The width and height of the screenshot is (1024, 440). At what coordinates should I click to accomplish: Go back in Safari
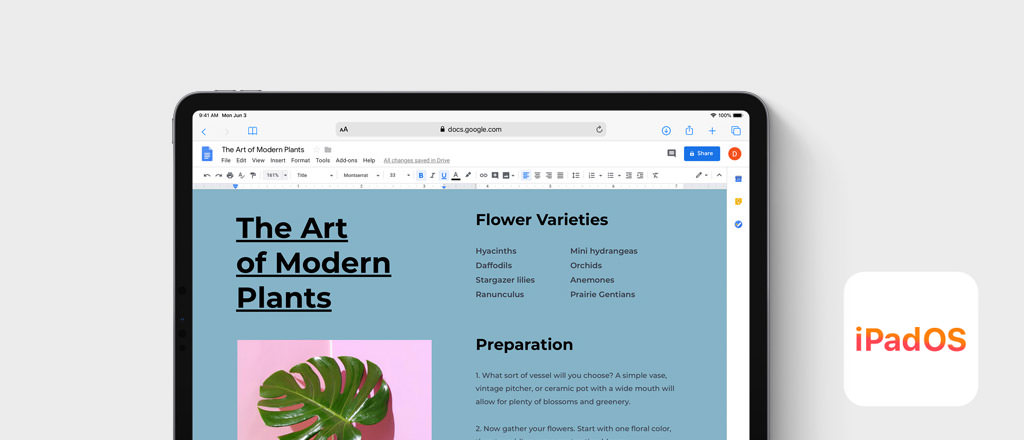click(x=204, y=131)
